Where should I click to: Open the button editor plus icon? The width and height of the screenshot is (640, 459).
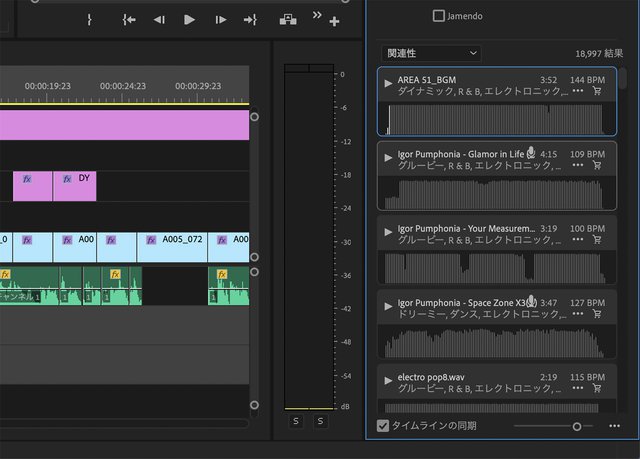point(334,22)
